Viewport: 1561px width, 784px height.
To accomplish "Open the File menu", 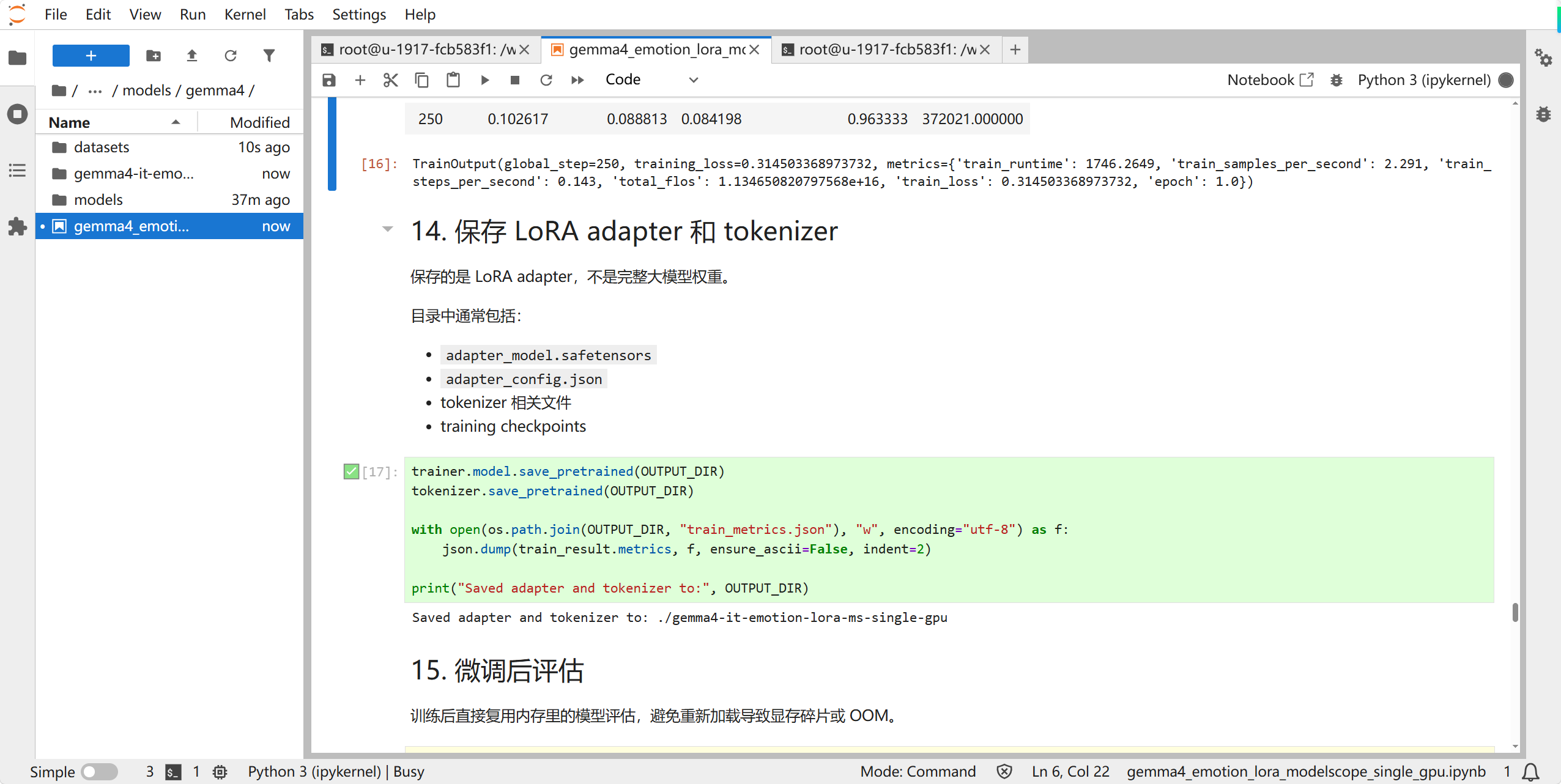I will coord(56,14).
